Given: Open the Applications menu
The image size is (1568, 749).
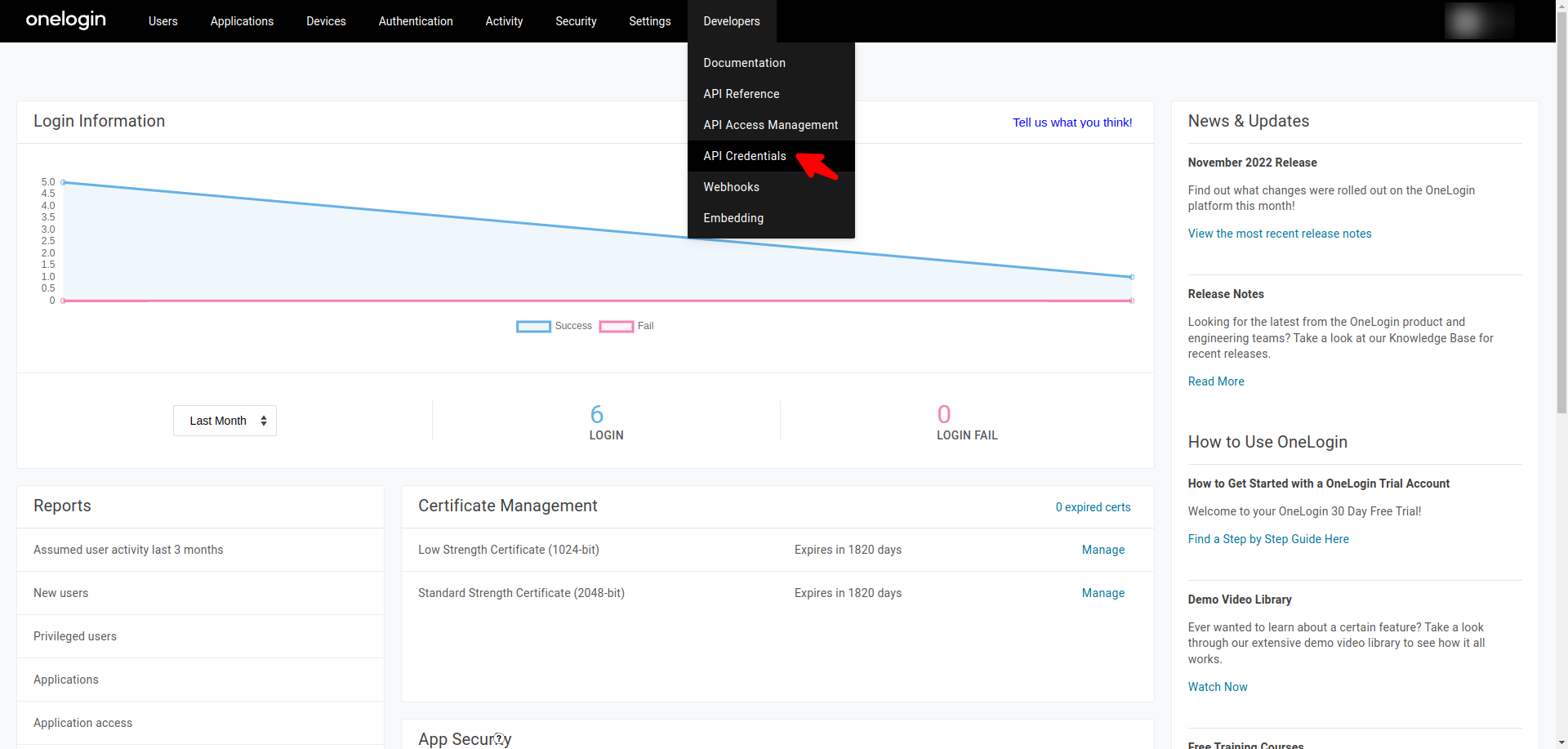Looking at the screenshot, I should [242, 21].
